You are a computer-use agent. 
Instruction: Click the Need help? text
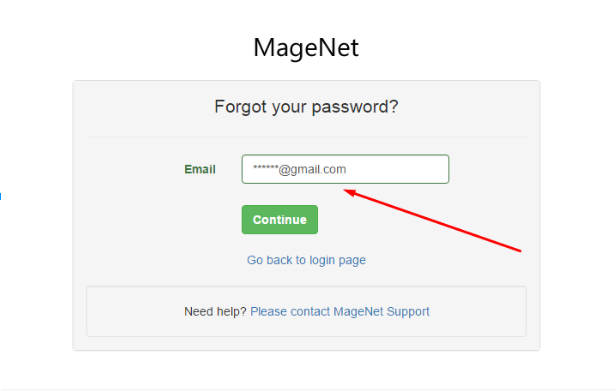(x=215, y=312)
